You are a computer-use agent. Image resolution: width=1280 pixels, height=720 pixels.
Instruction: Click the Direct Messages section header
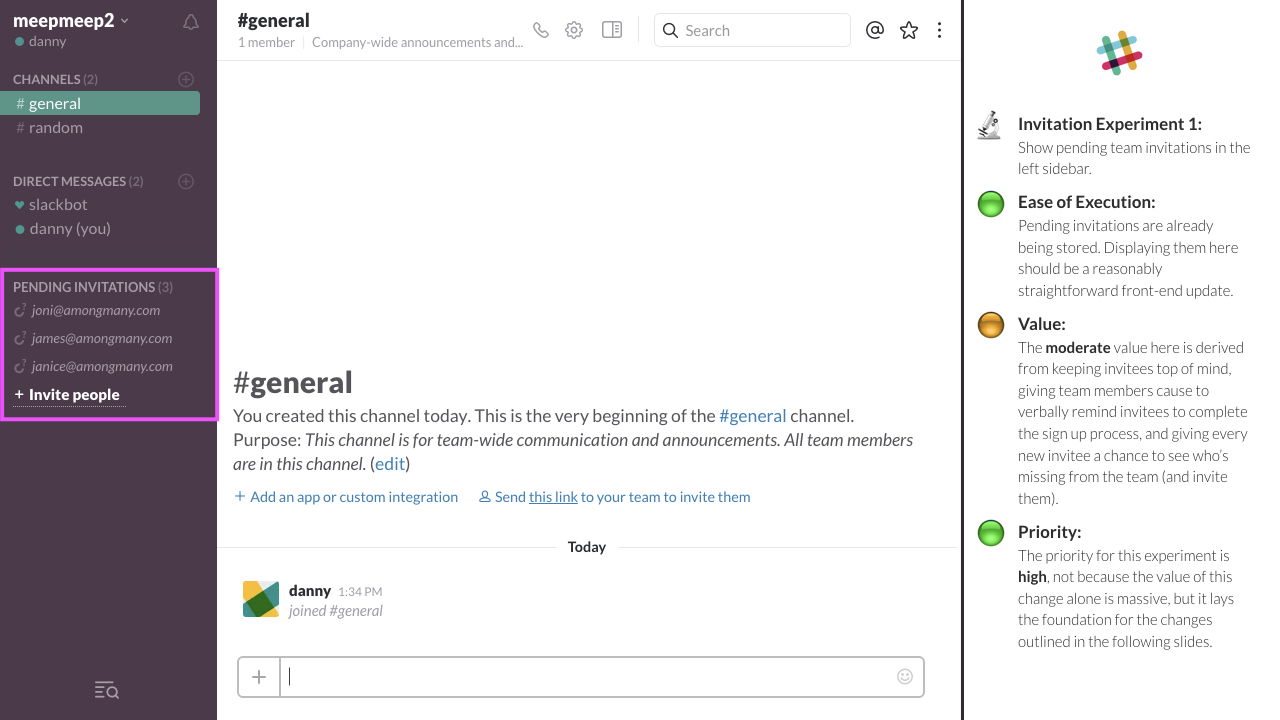[78, 181]
